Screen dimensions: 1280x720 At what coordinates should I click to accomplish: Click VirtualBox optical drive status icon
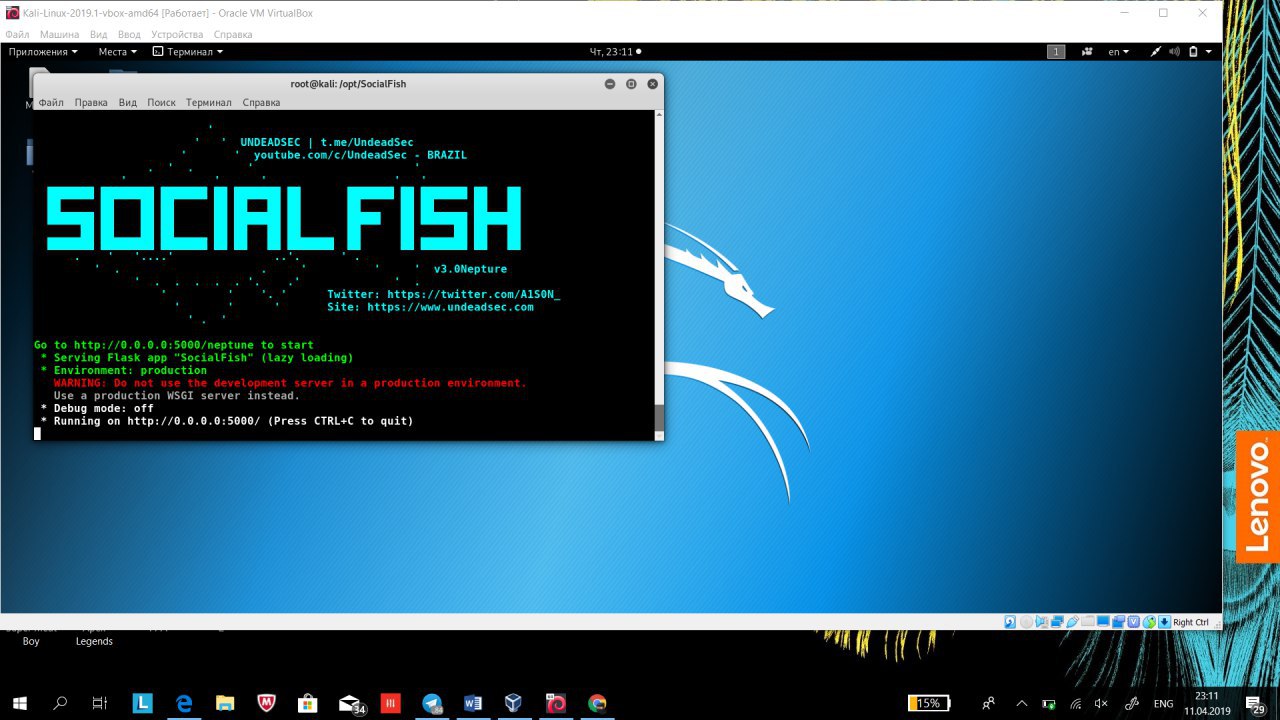pyautogui.click(x=1026, y=622)
